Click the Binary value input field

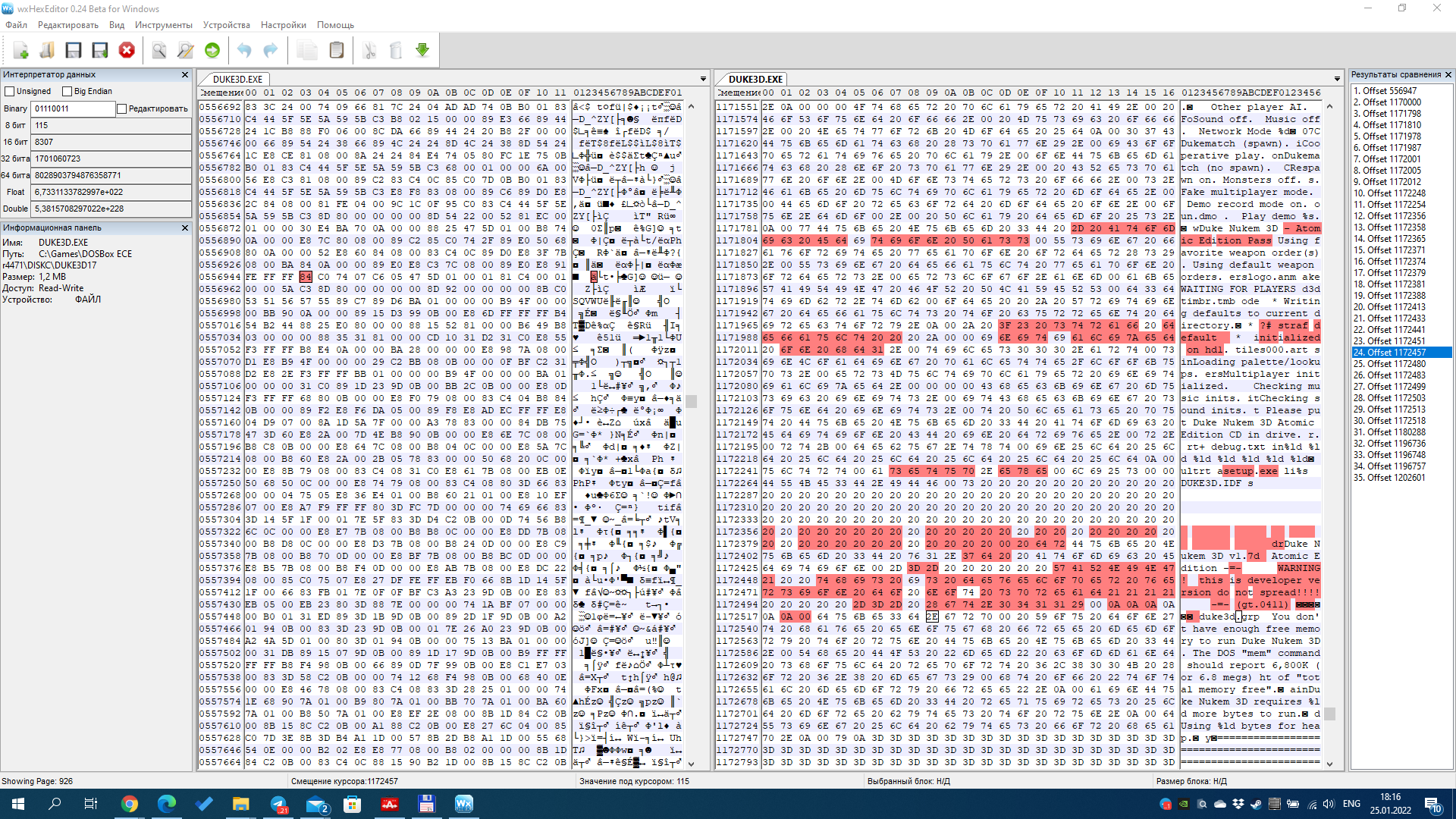pyautogui.click(x=73, y=109)
